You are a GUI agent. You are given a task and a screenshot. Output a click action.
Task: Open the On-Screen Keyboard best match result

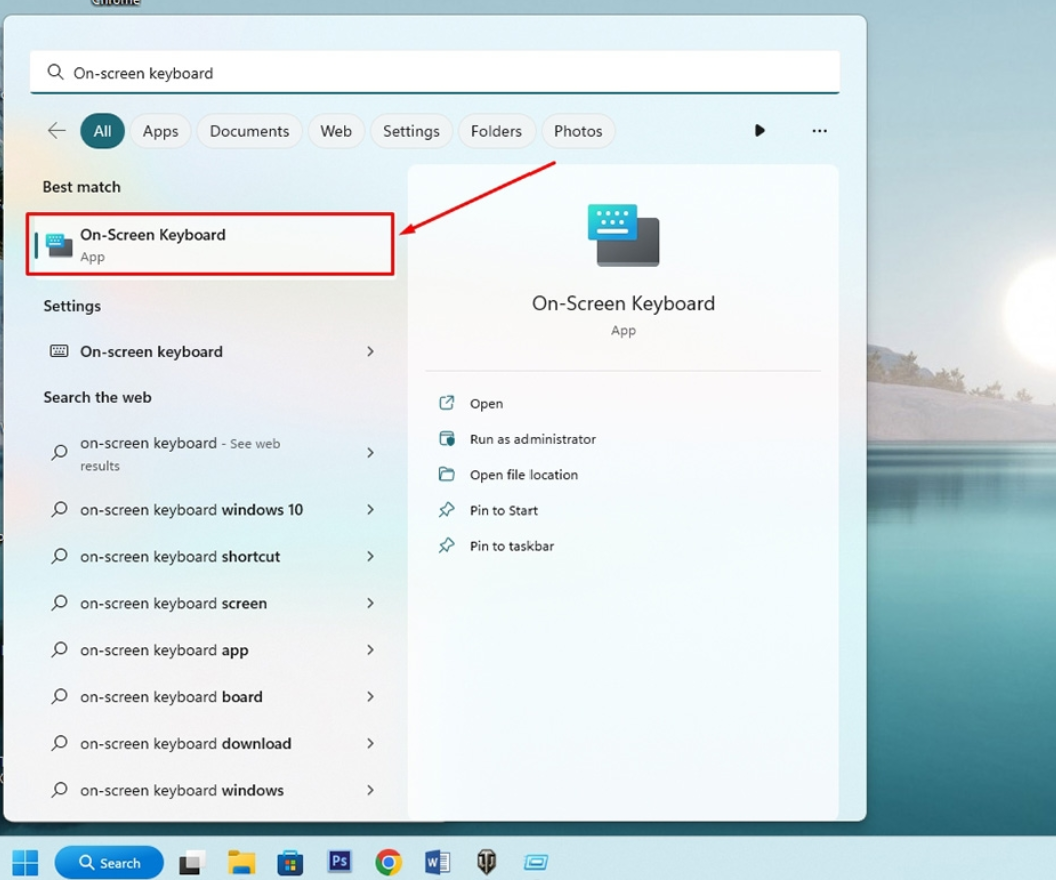tap(210, 244)
